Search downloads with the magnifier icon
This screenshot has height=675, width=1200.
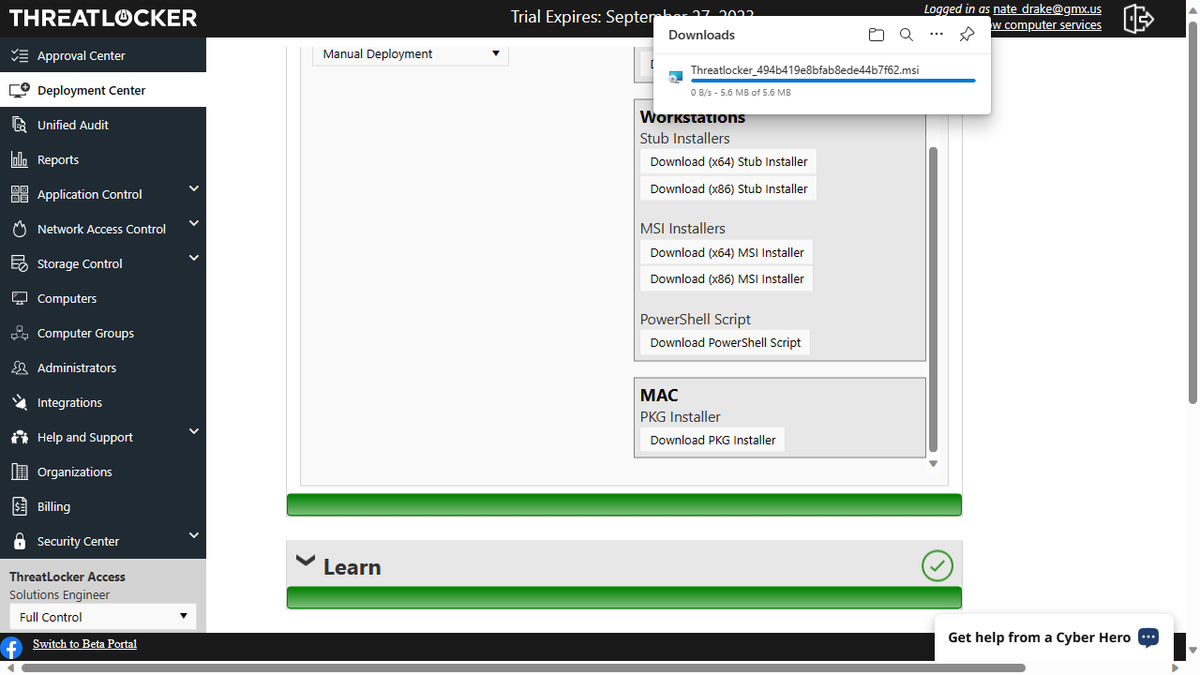pyautogui.click(x=906, y=35)
